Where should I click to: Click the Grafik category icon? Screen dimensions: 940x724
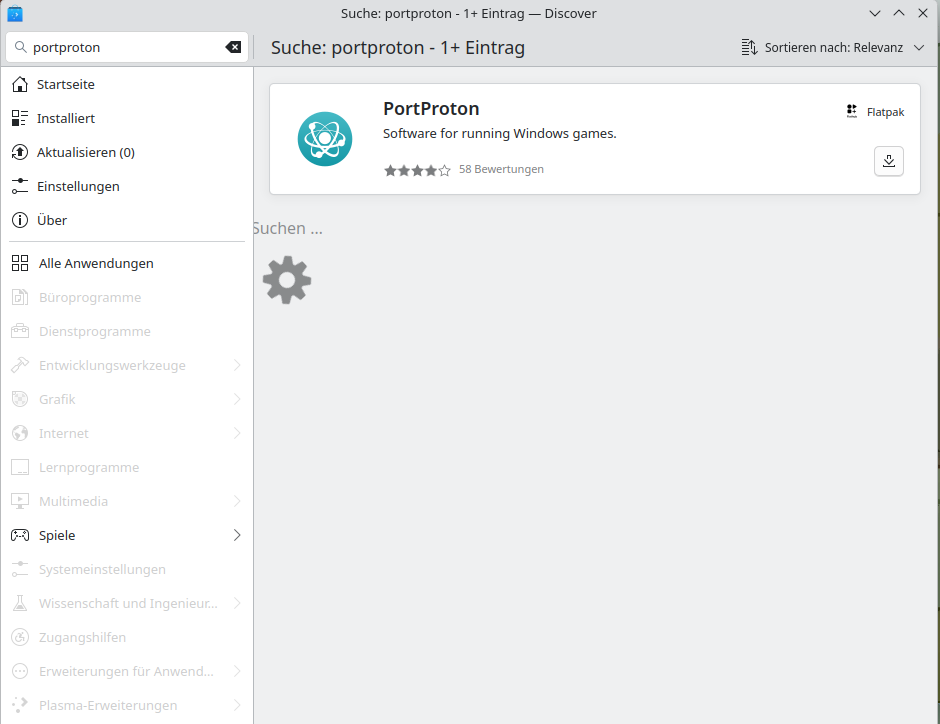pyautogui.click(x=20, y=399)
